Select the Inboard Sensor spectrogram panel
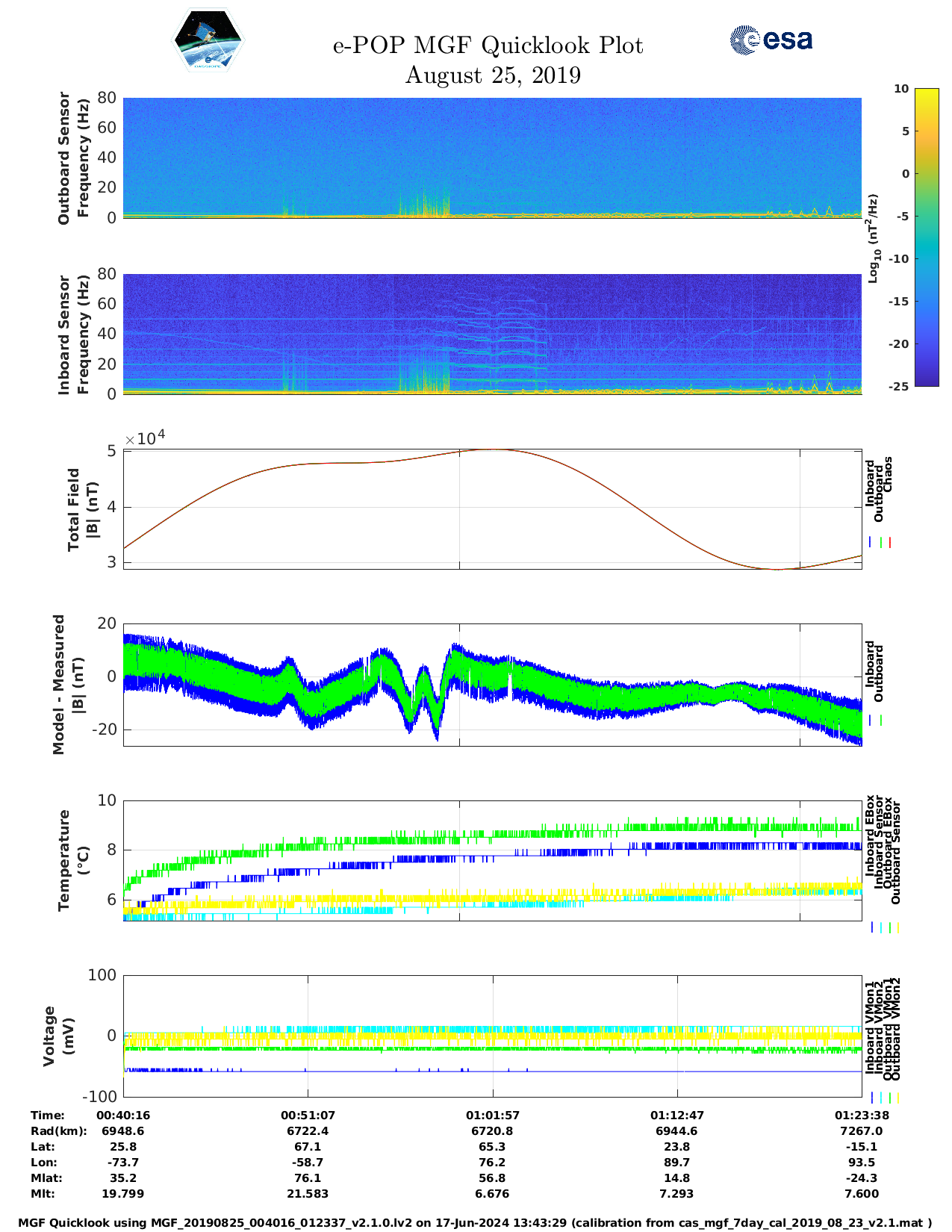Viewport: 952px width, 1232px height. 492,334
